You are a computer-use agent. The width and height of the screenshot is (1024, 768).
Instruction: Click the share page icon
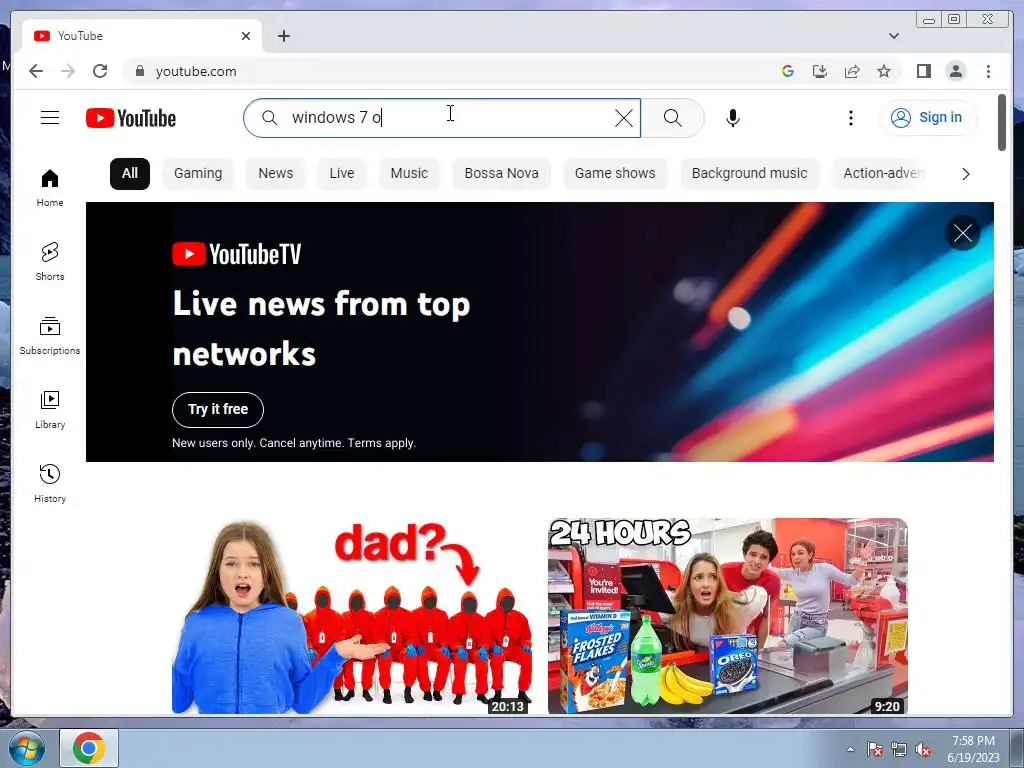[x=852, y=71]
